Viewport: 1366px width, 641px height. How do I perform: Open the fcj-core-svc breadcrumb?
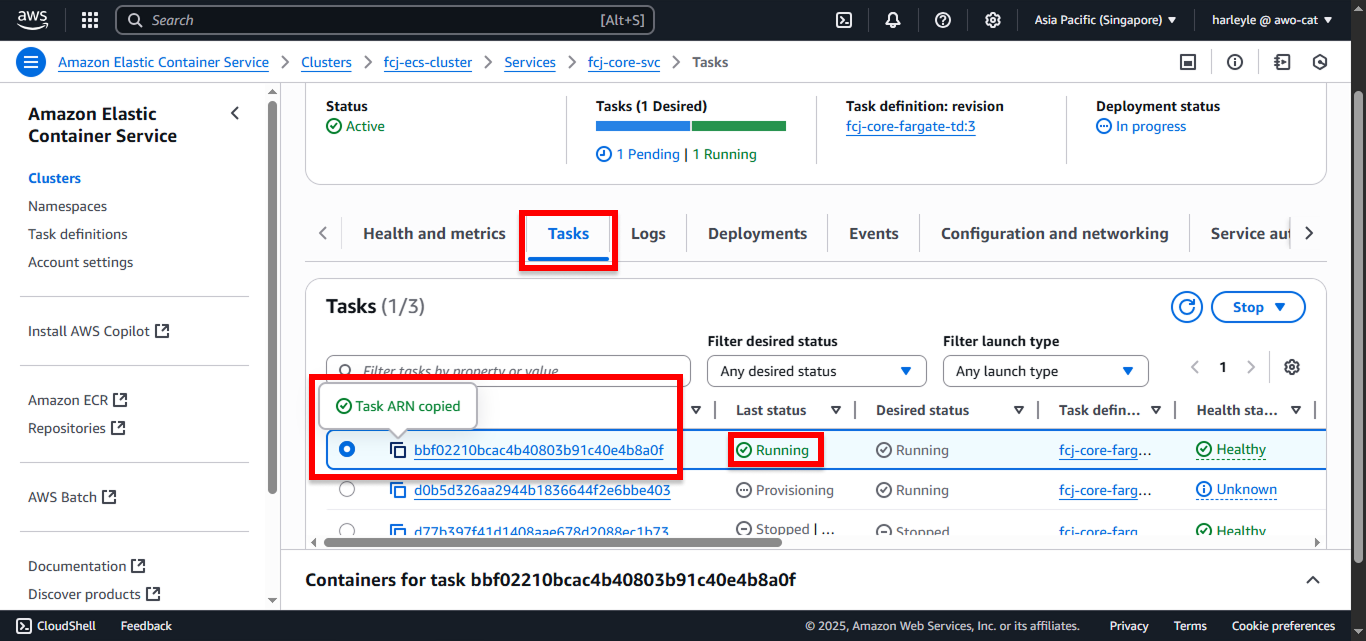coord(624,62)
